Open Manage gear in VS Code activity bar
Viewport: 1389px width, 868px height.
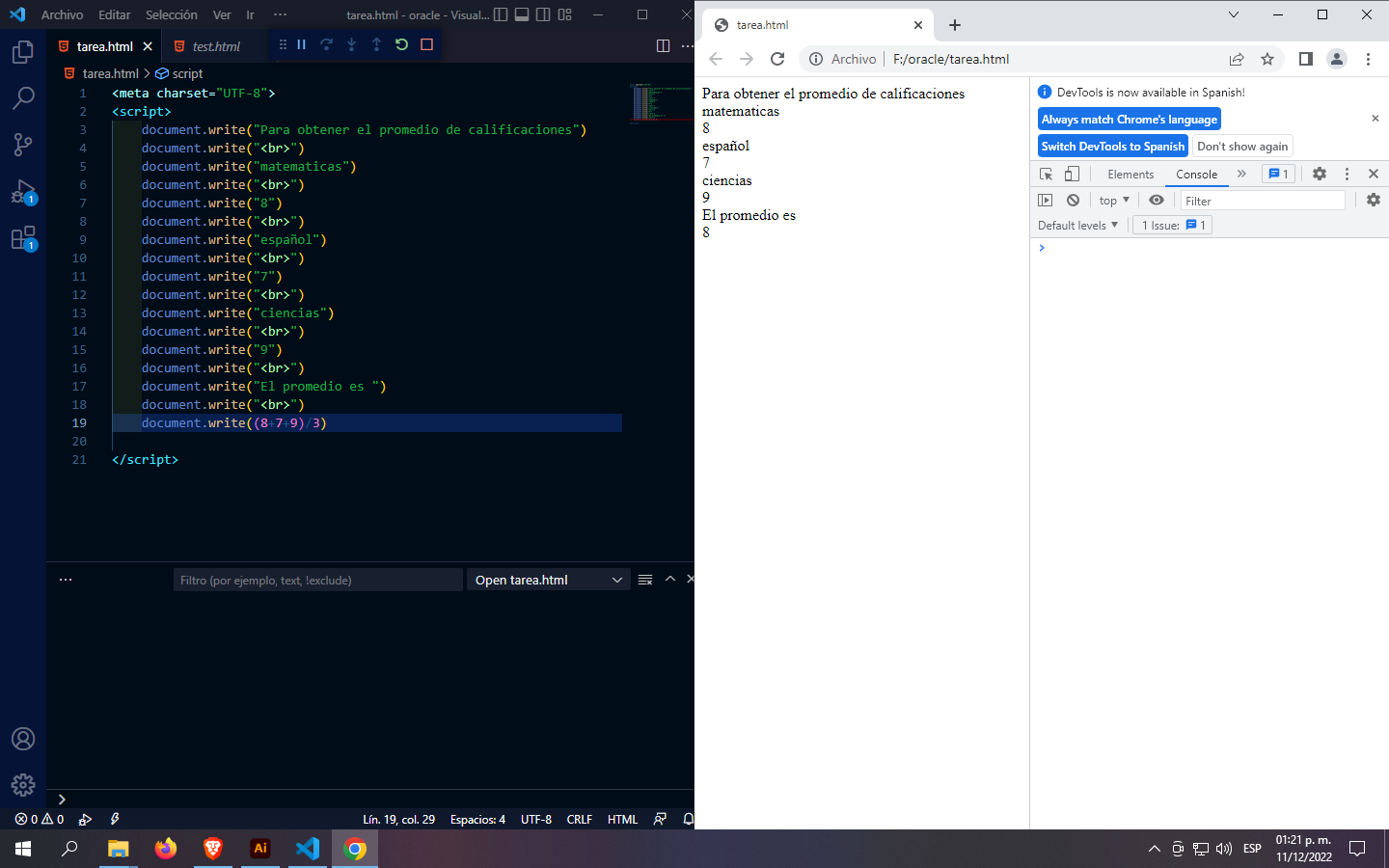[23, 785]
